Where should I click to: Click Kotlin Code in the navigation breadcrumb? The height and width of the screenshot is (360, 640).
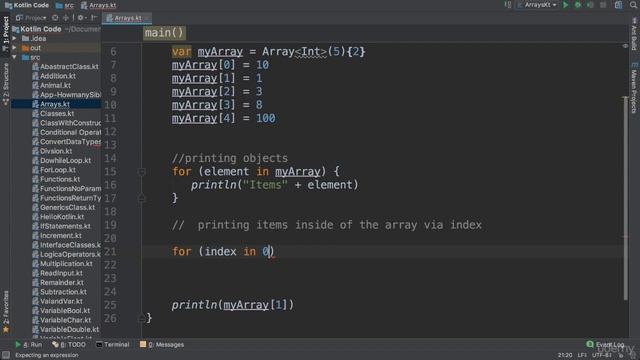click(x=27, y=5)
